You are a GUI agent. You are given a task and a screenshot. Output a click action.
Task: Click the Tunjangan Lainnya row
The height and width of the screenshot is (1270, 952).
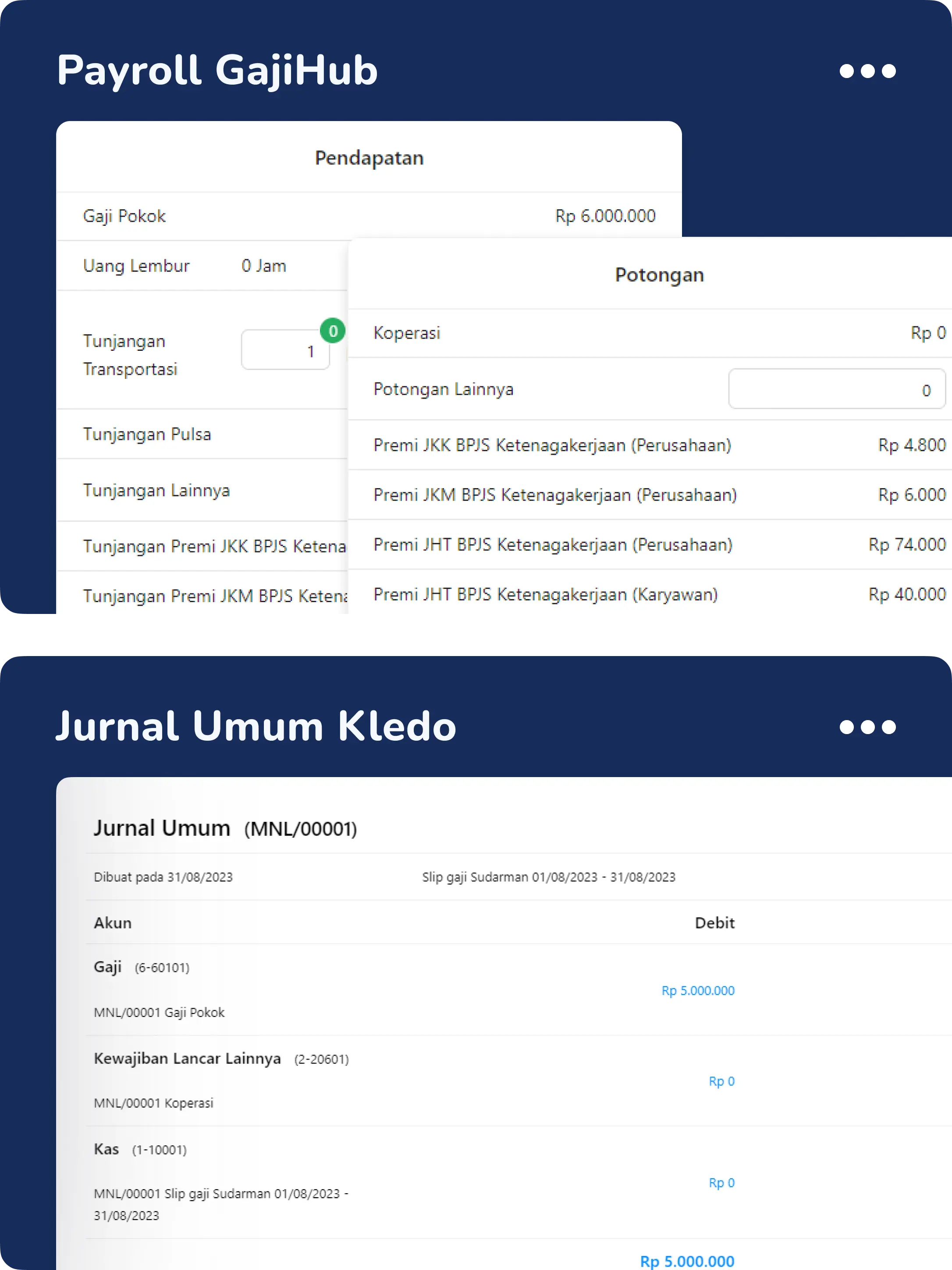(202, 490)
